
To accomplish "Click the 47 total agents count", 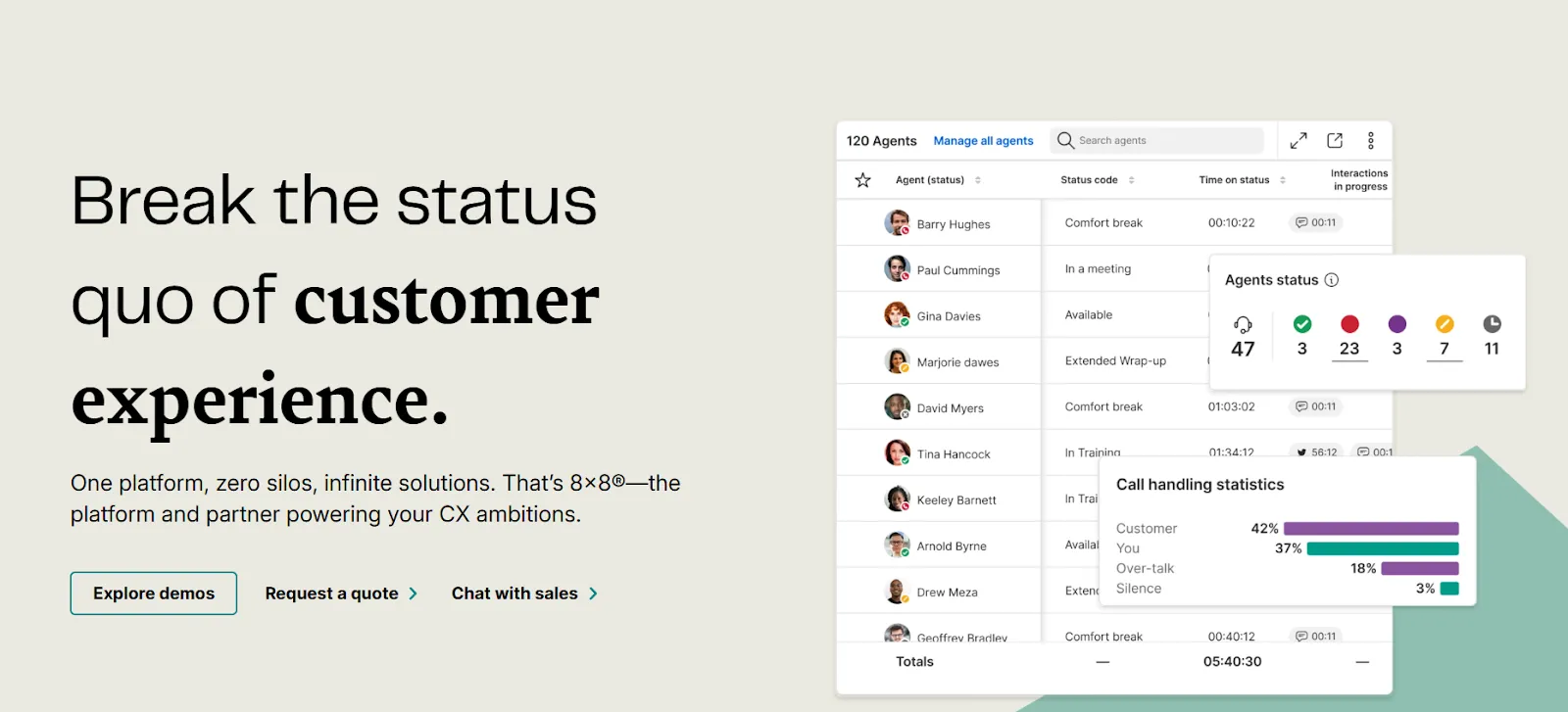I will click(x=1243, y=350).
